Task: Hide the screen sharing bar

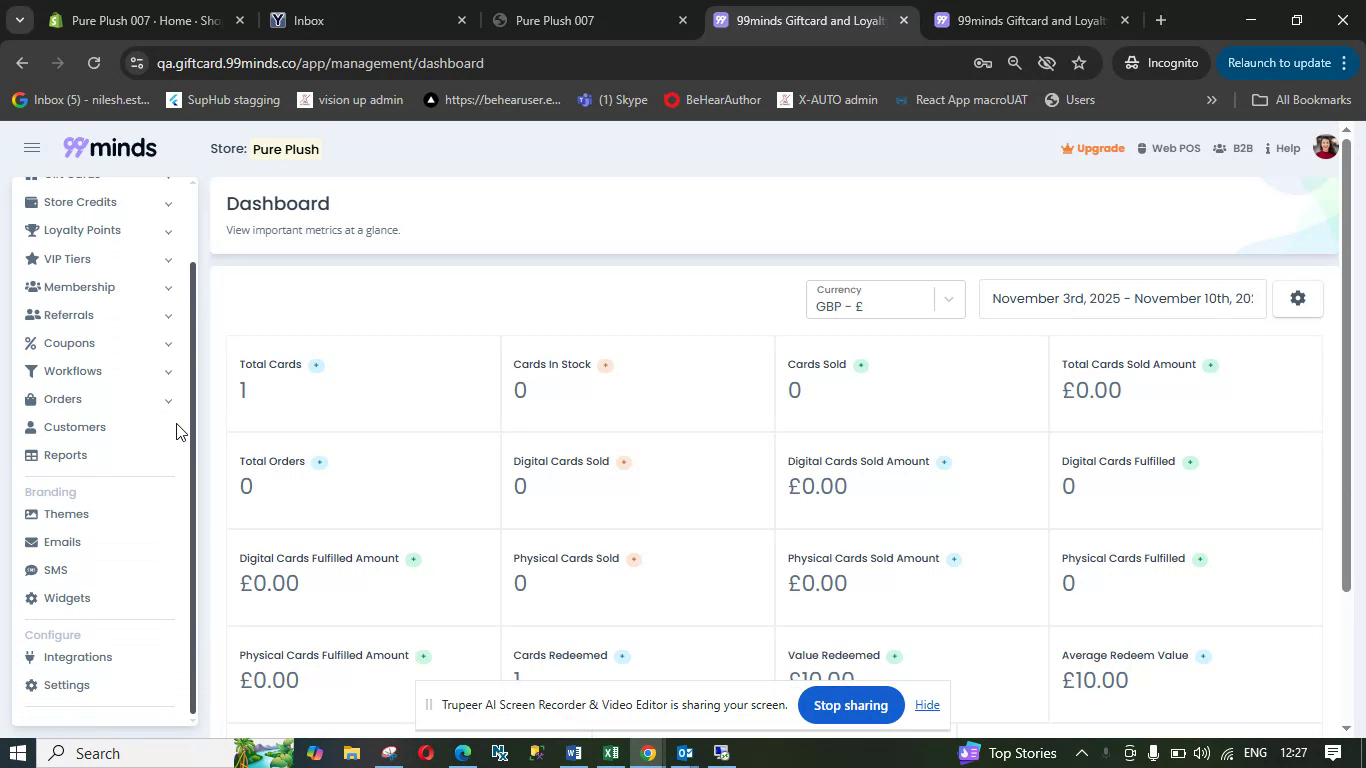Action: click(927, 705)
